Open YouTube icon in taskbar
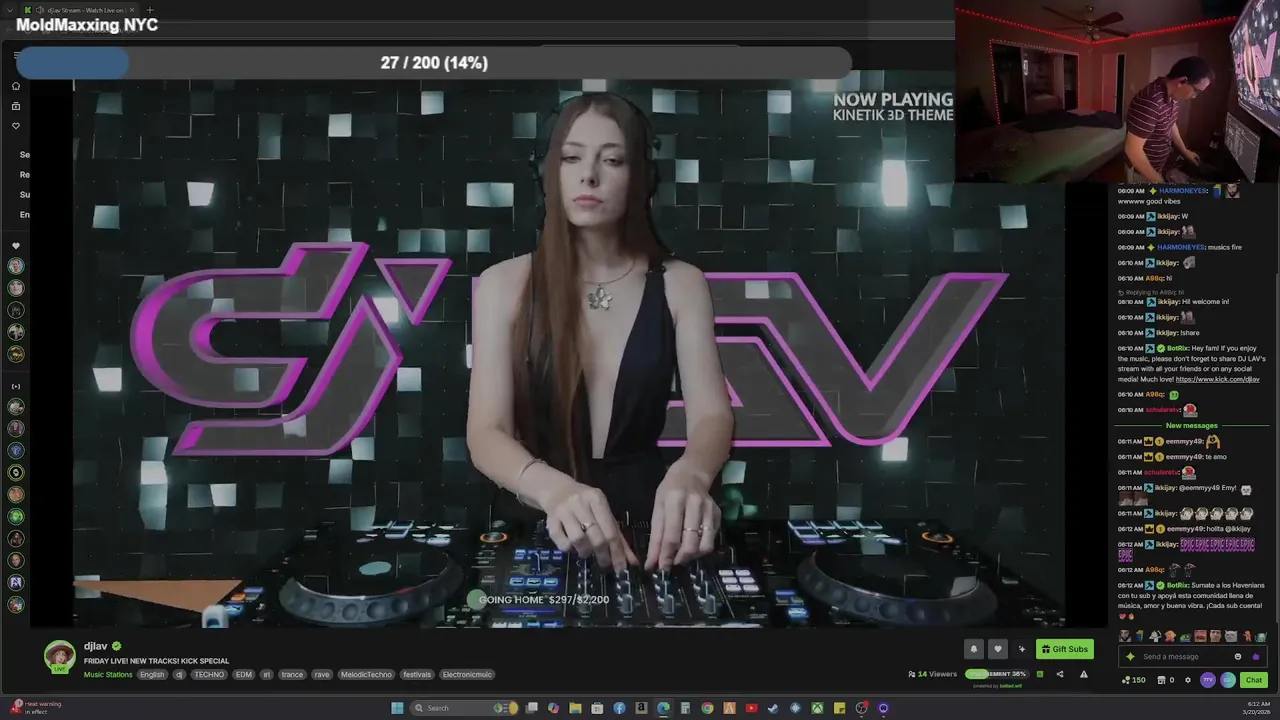 click(751, 708)
